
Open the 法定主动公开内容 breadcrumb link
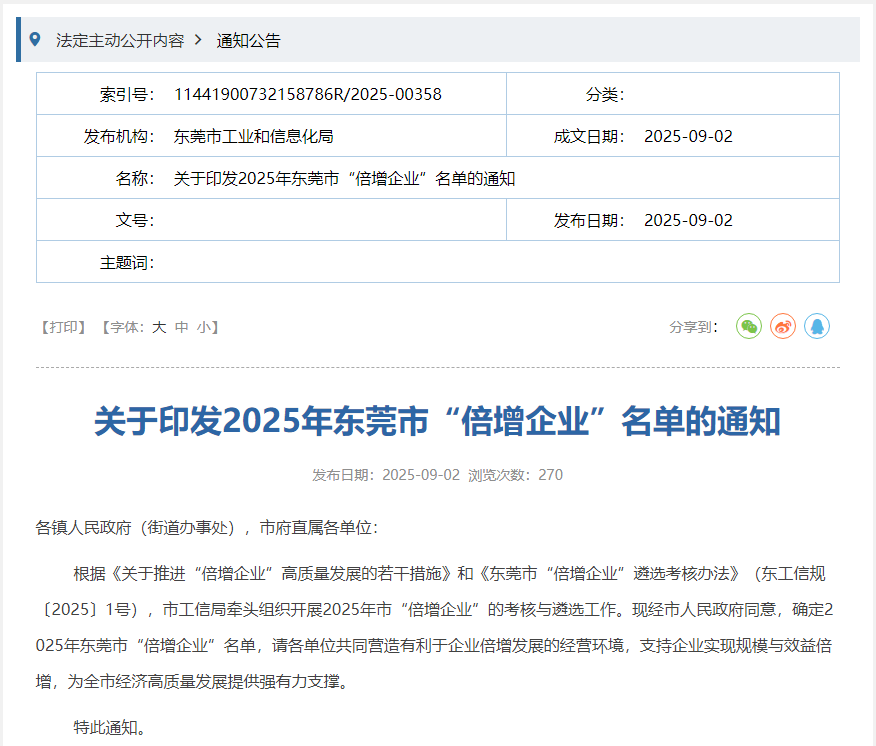coord(120,41)
